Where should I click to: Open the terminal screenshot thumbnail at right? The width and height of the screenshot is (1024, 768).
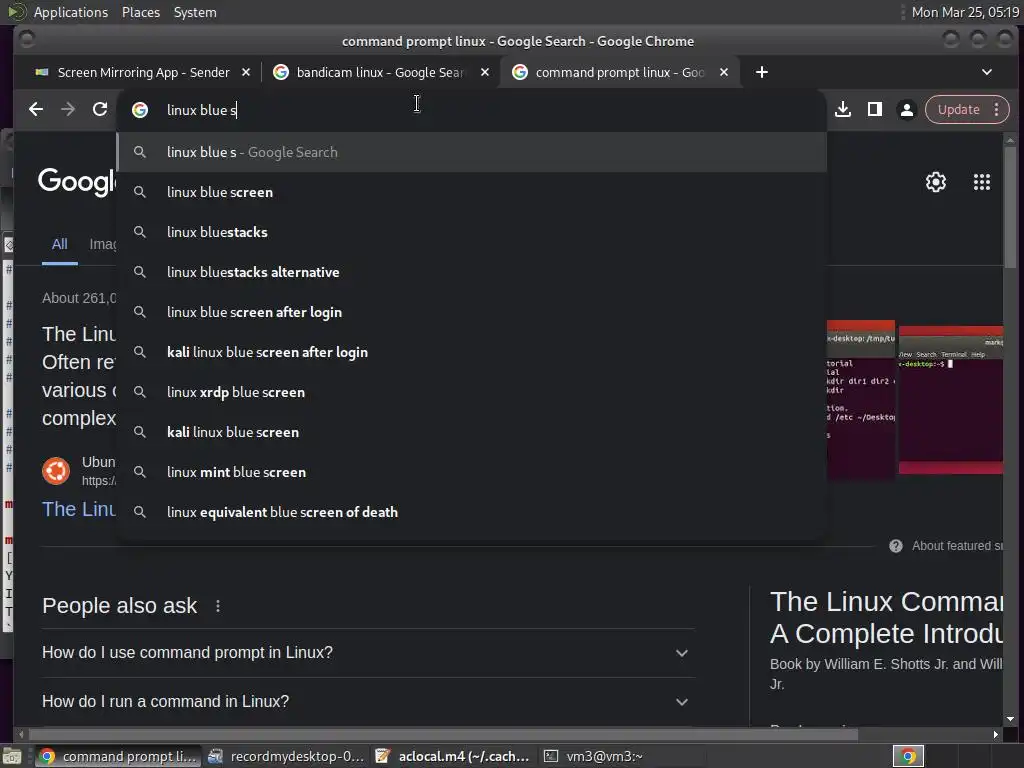coord(950,400)
